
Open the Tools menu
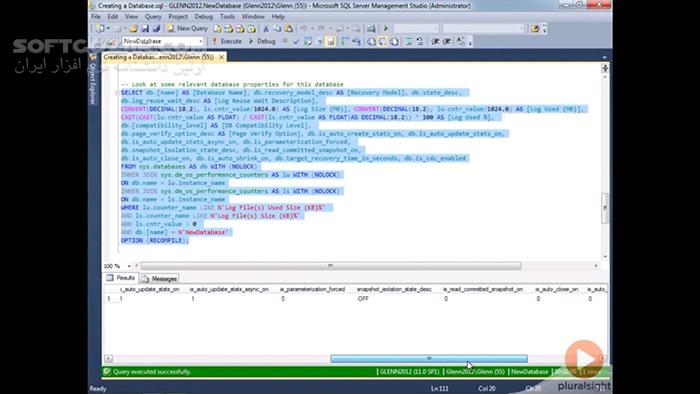(227, 17)
